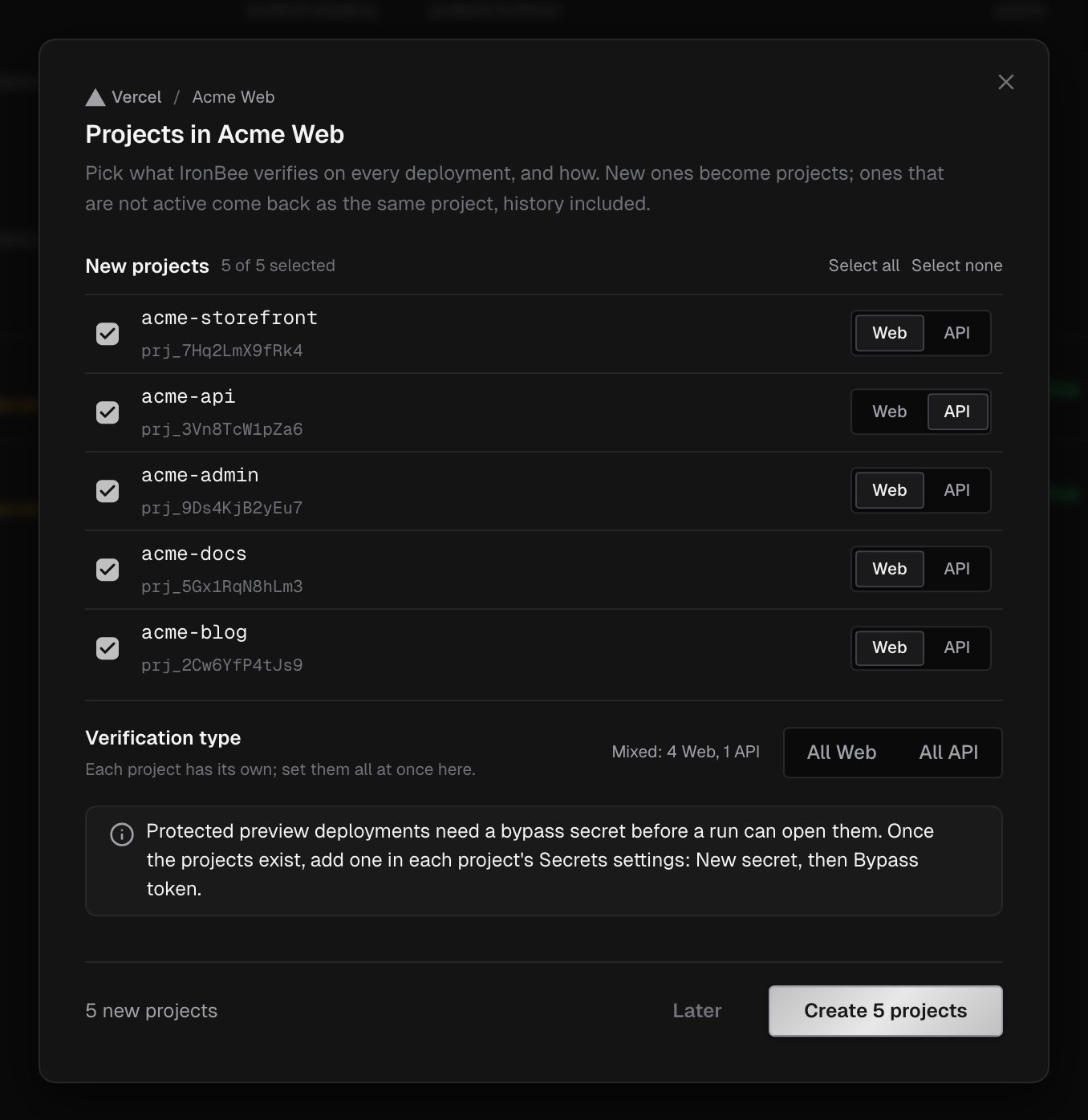Click project ID prj_7Hq2LmX9fRk4

(222, 351)
